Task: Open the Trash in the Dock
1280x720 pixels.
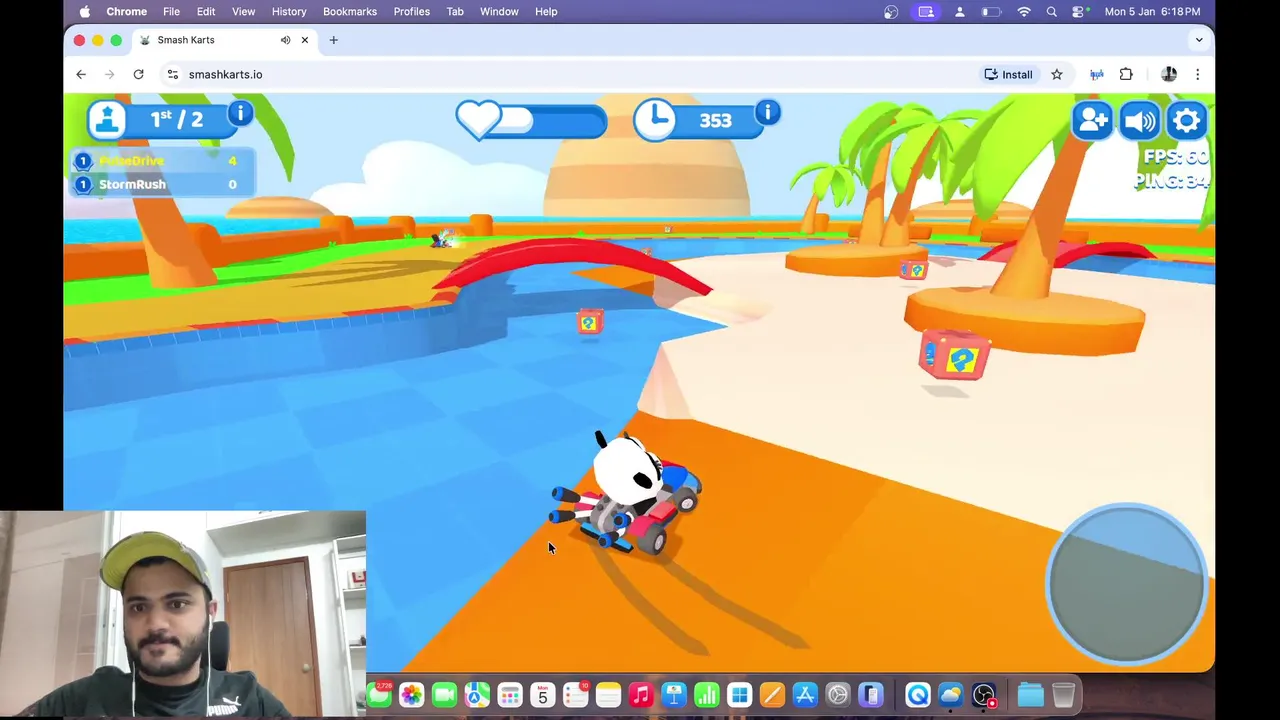Action: coord(1063,695)
